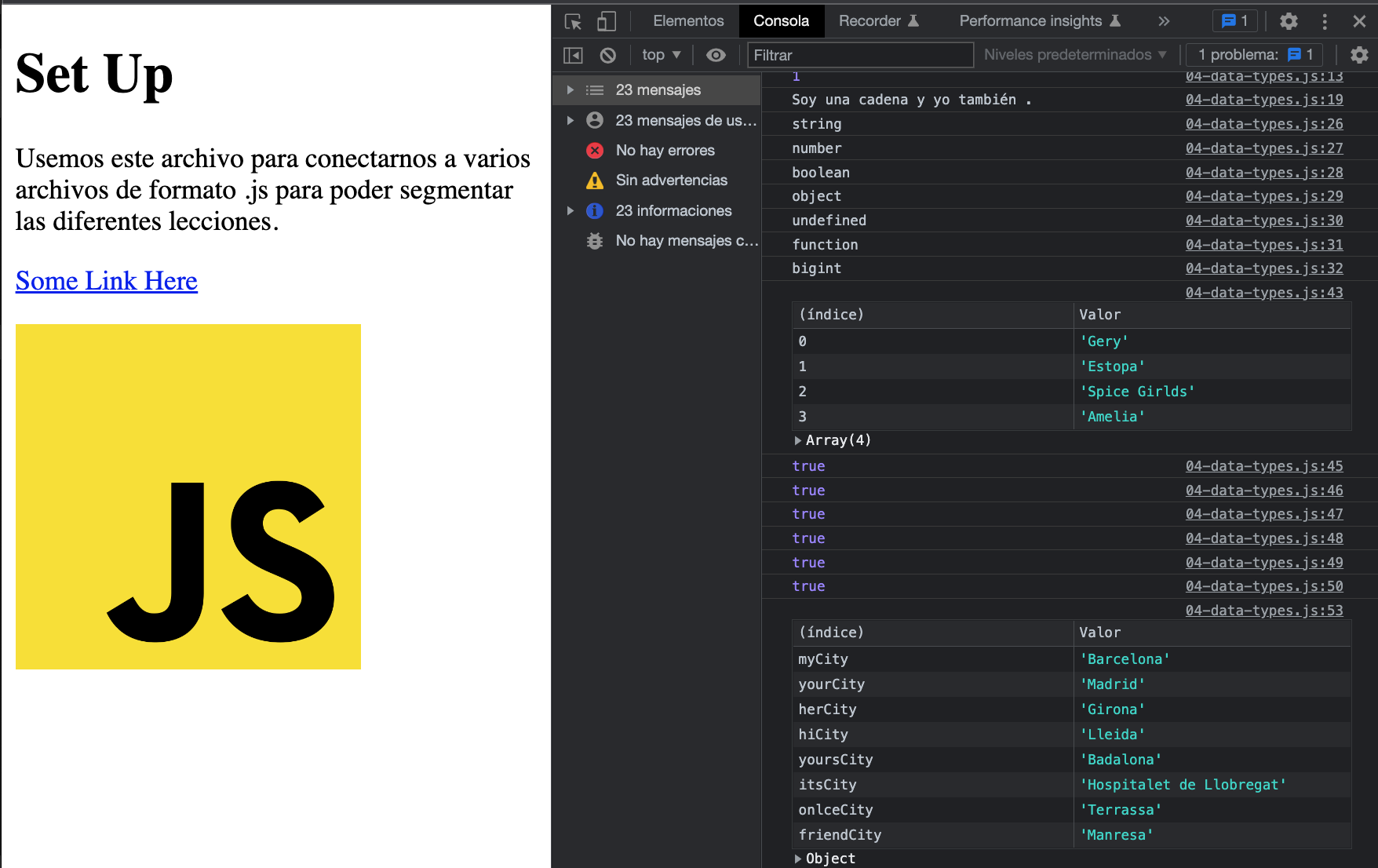Click the red error icon in sidebar
Screen dimensions: 1378x868
[595, 150]
